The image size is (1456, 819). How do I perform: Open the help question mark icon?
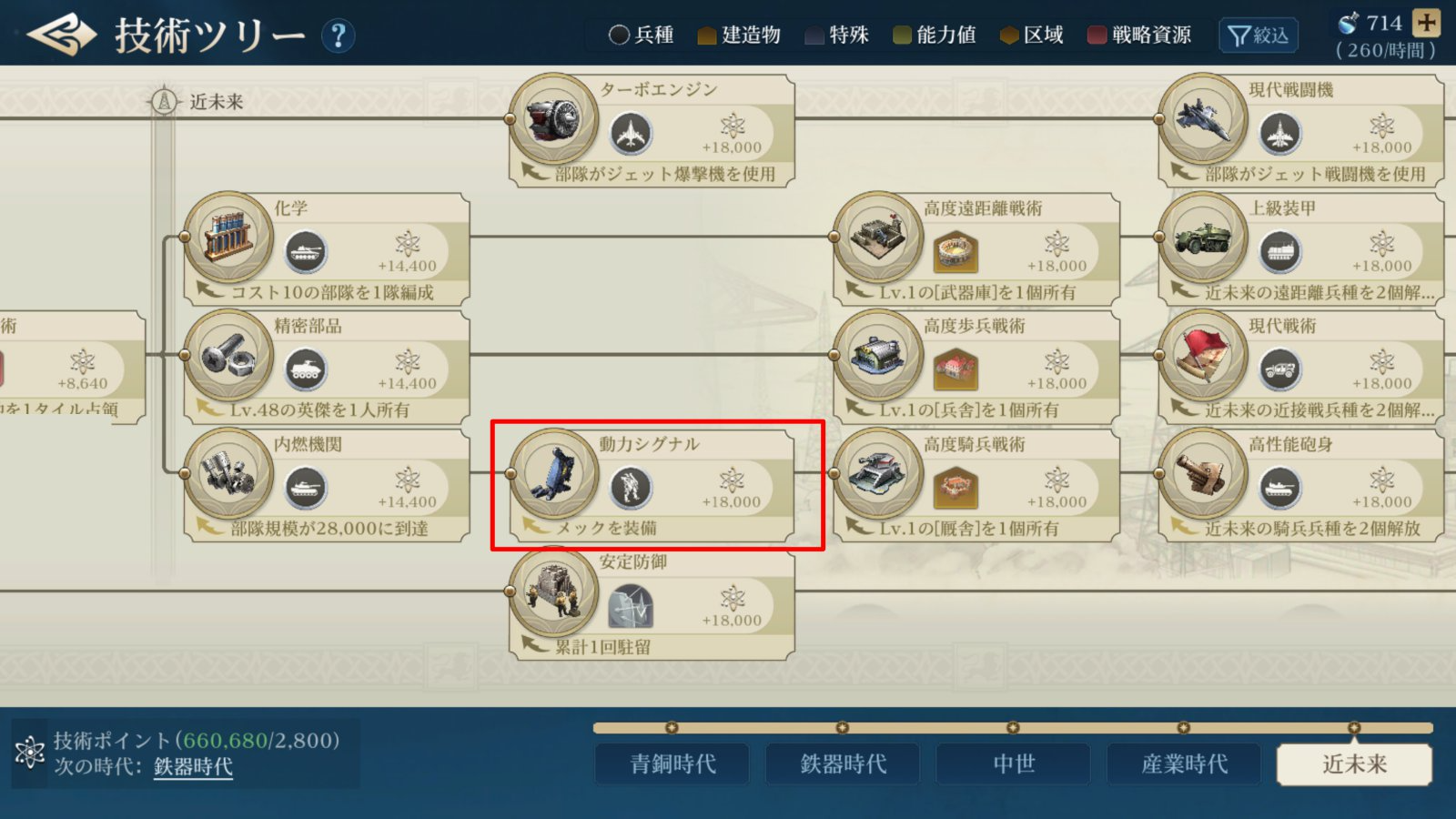click(x=338, y=36)
